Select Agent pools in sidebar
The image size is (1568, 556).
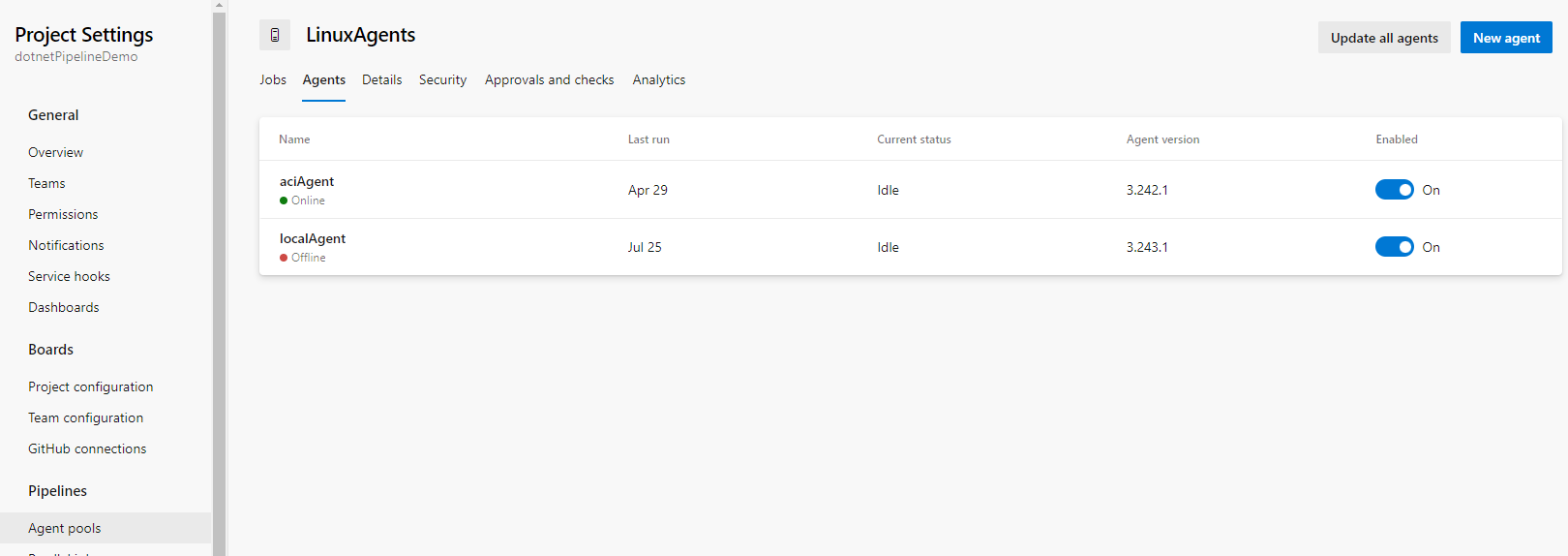point(65,528)
